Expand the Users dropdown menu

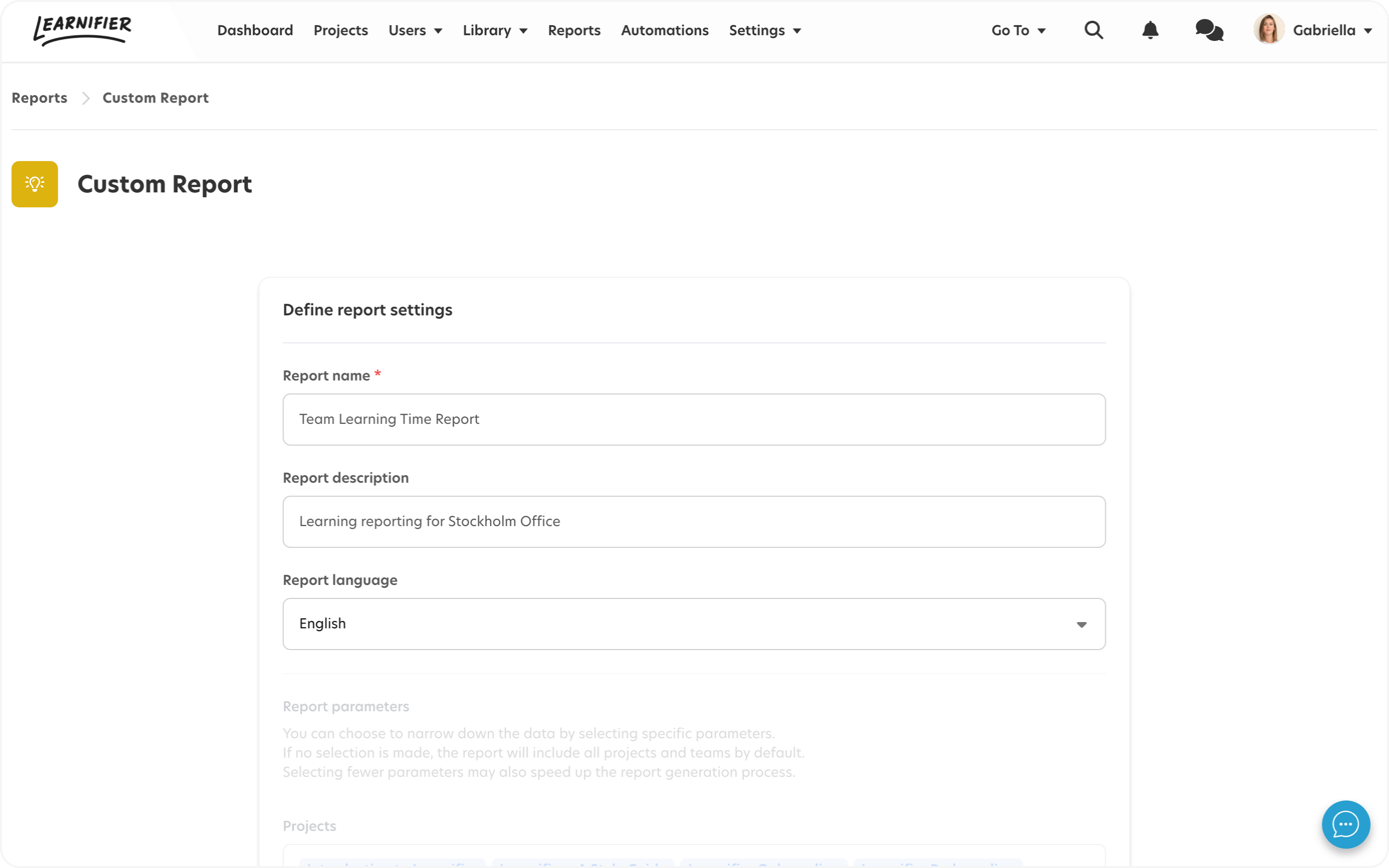[415, 30]
